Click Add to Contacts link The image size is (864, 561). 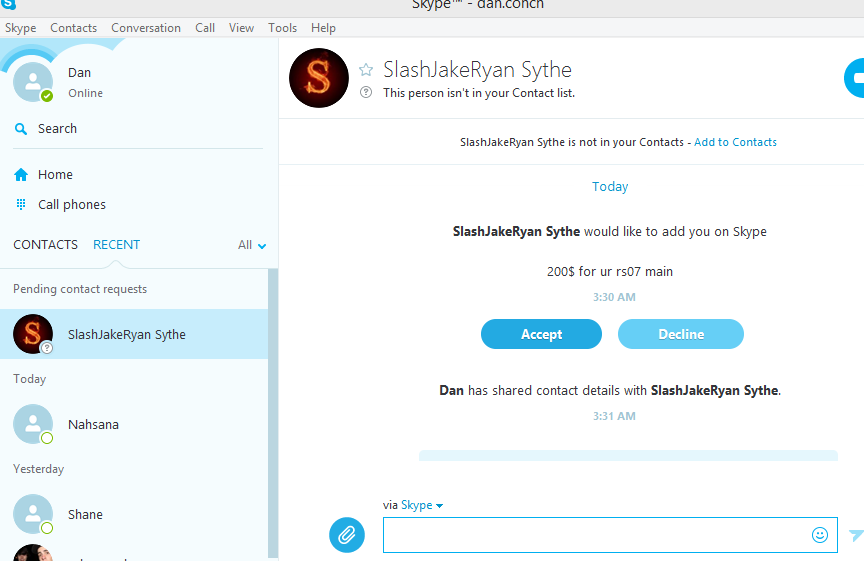(735, 142)
